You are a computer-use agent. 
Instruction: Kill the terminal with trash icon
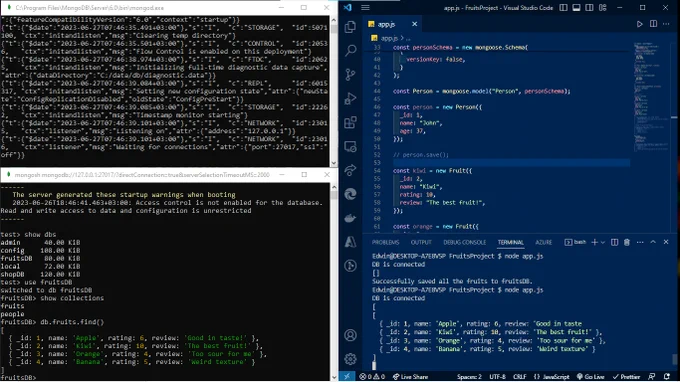click(x=627, y=242)
